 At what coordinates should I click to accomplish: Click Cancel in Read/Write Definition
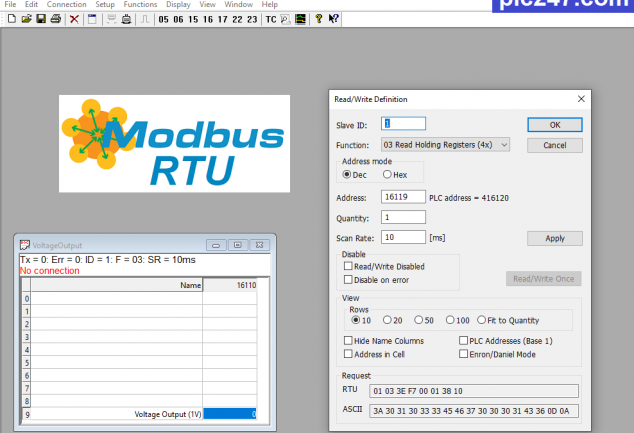click(555, 145)
